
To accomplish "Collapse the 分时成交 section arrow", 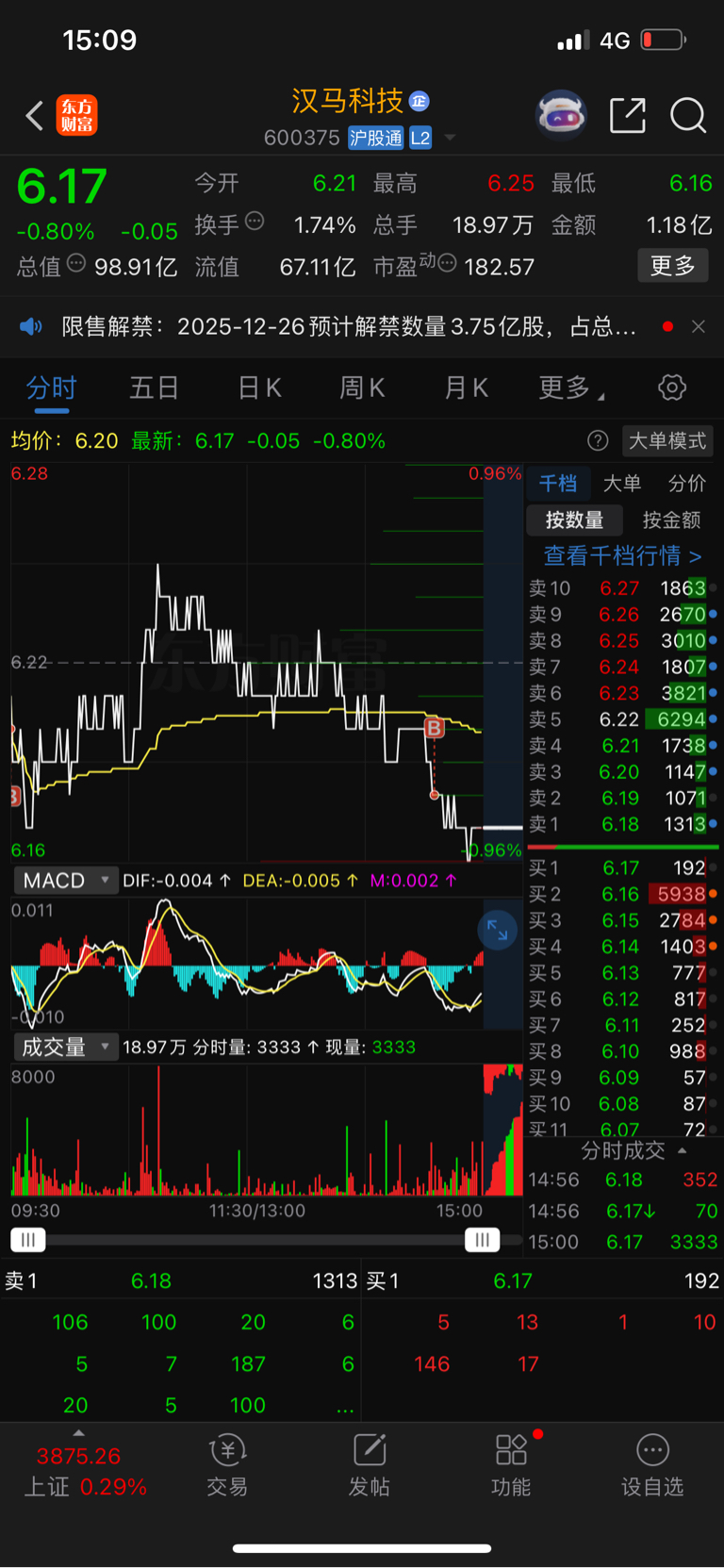I will coord(682,1150).
